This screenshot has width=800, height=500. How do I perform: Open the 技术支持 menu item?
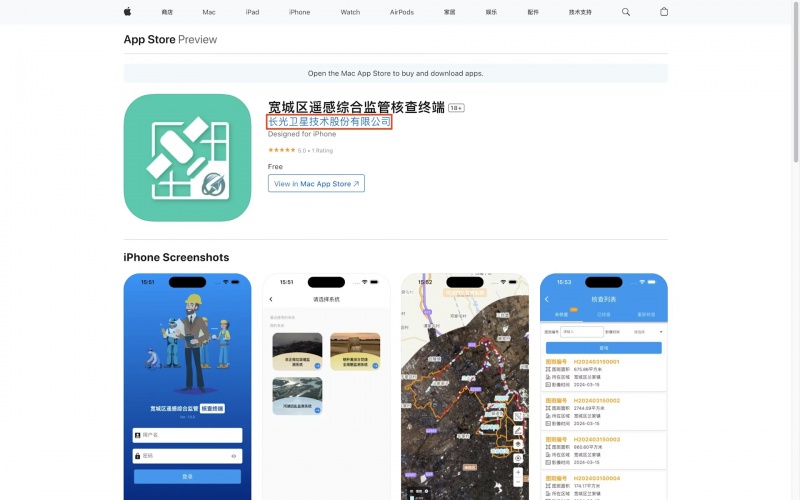point(580,12)
